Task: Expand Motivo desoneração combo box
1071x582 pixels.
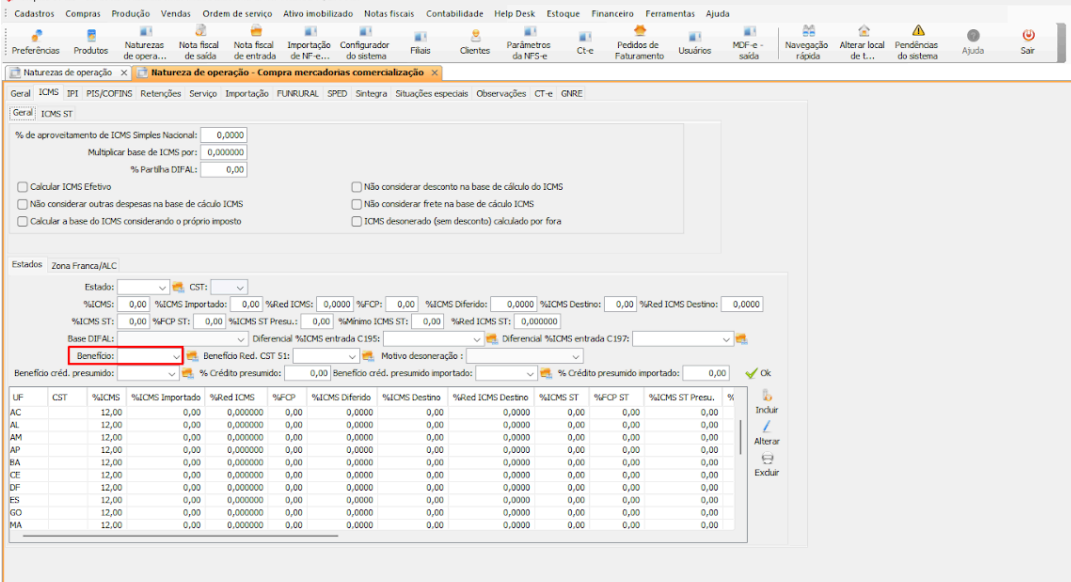Action: tap(575, 356)
